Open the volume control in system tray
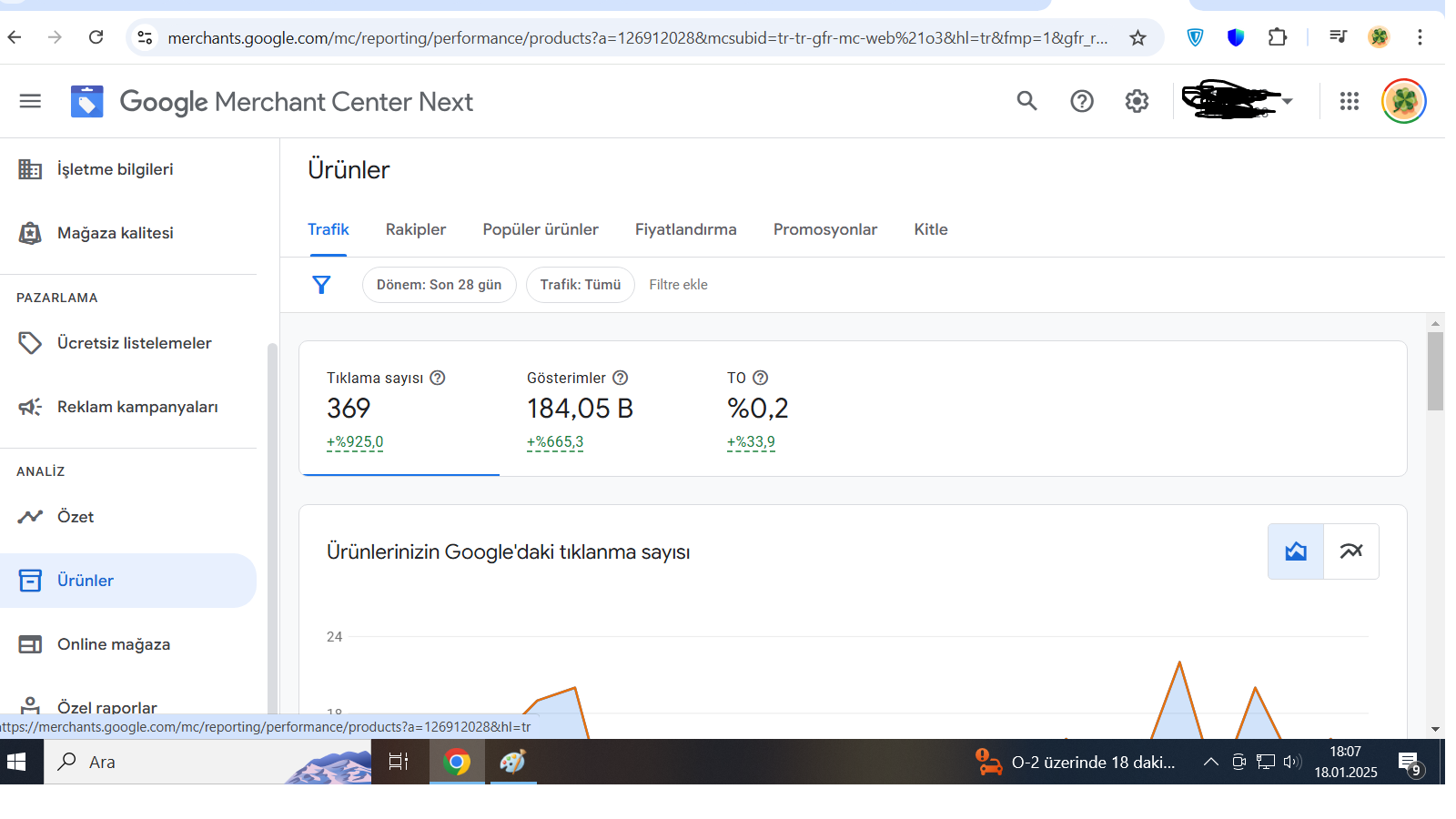The height and width of the screenshot is (819, 1456). [x=1292, y=762]
